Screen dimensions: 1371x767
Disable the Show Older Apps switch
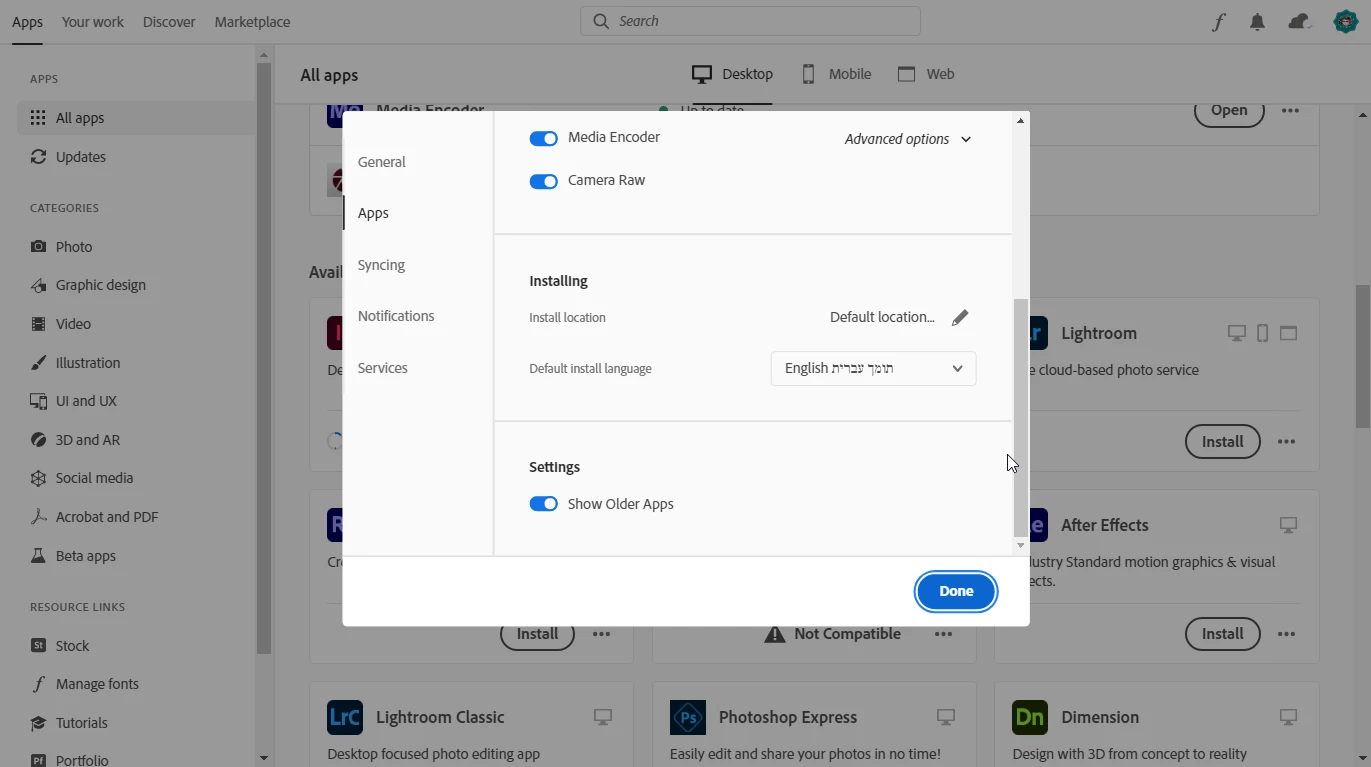coord(543,504)
